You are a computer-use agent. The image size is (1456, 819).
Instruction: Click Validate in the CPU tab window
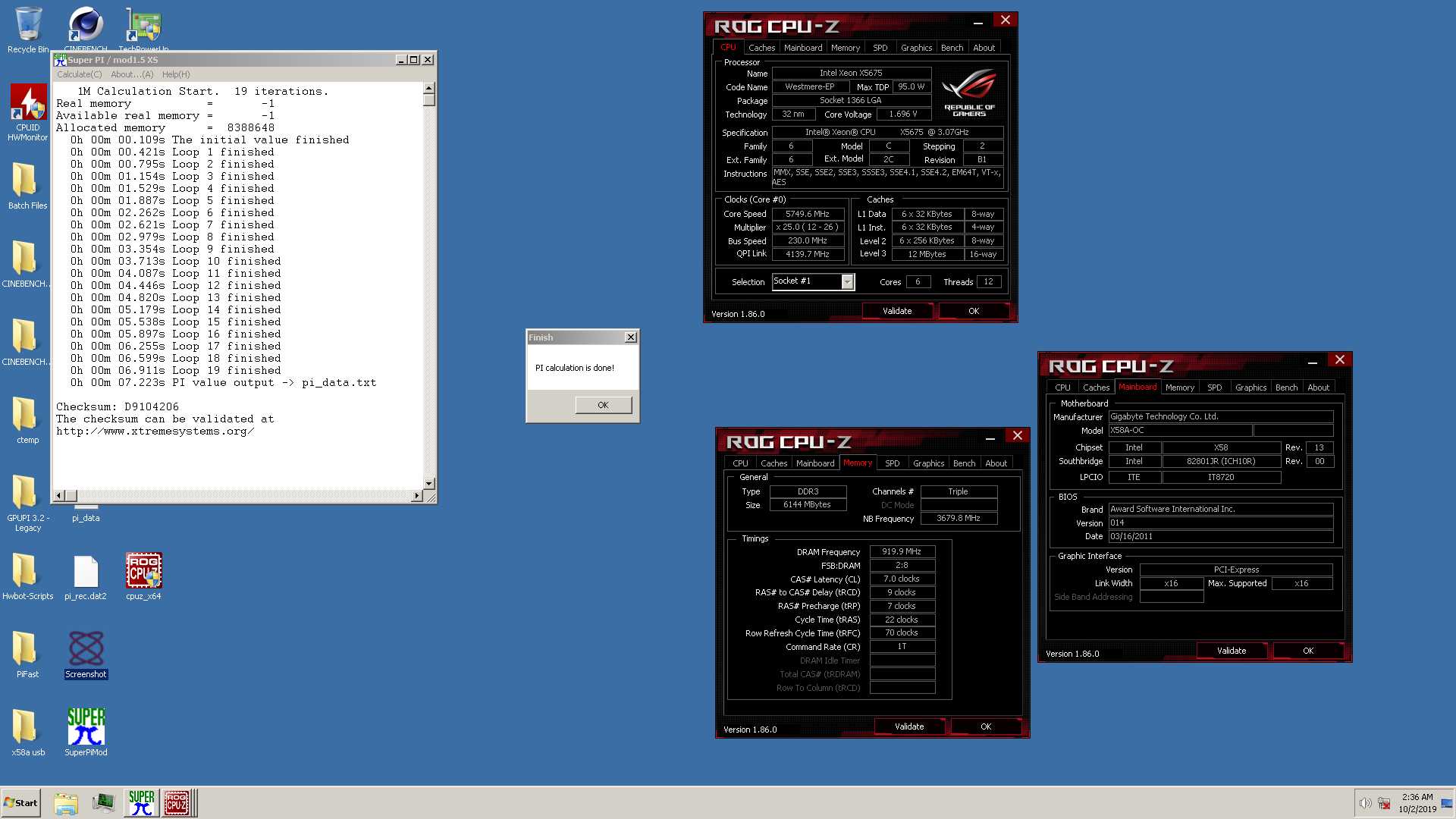pyautogui.click(x=897, y=311)
